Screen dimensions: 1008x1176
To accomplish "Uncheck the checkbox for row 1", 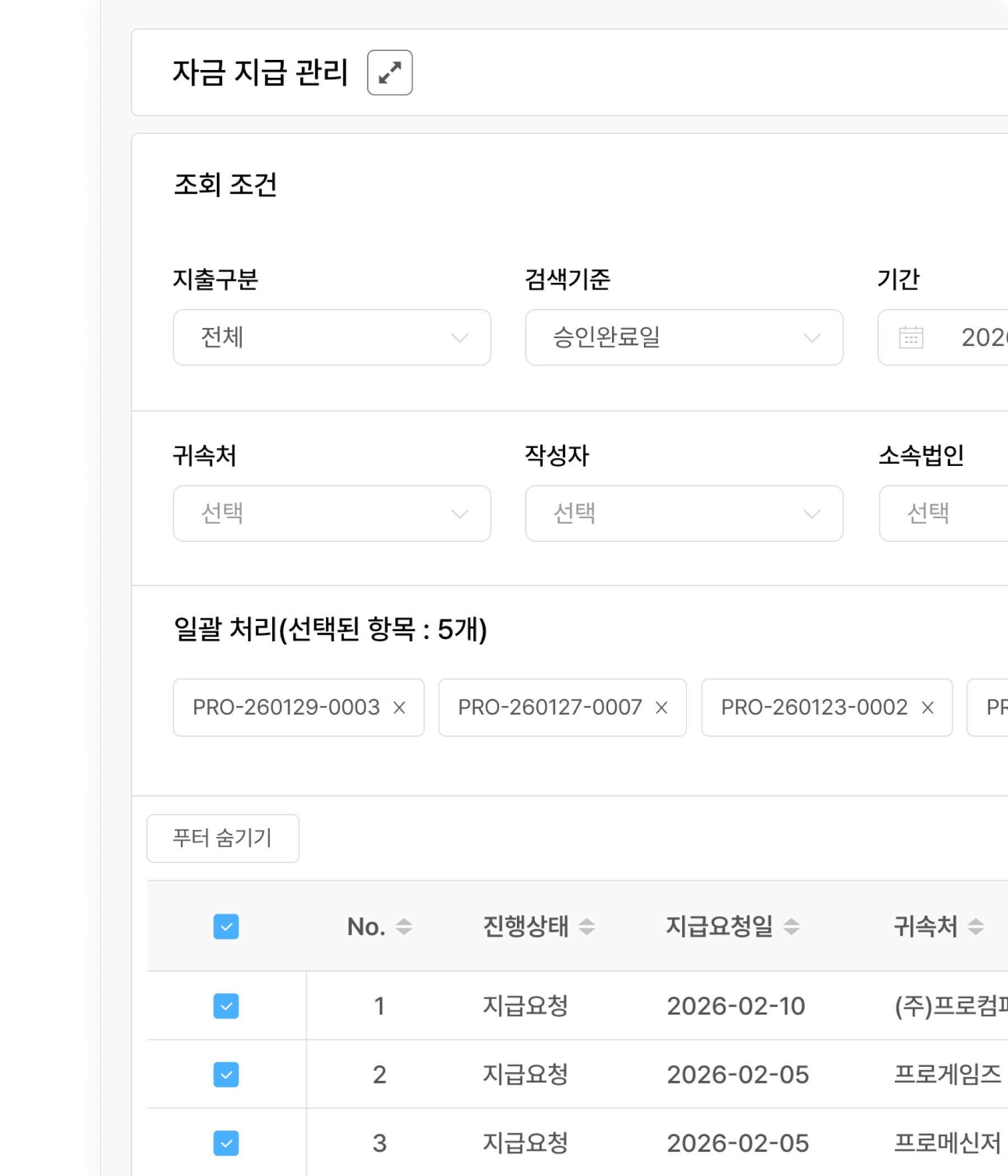I will (226, 1006).
